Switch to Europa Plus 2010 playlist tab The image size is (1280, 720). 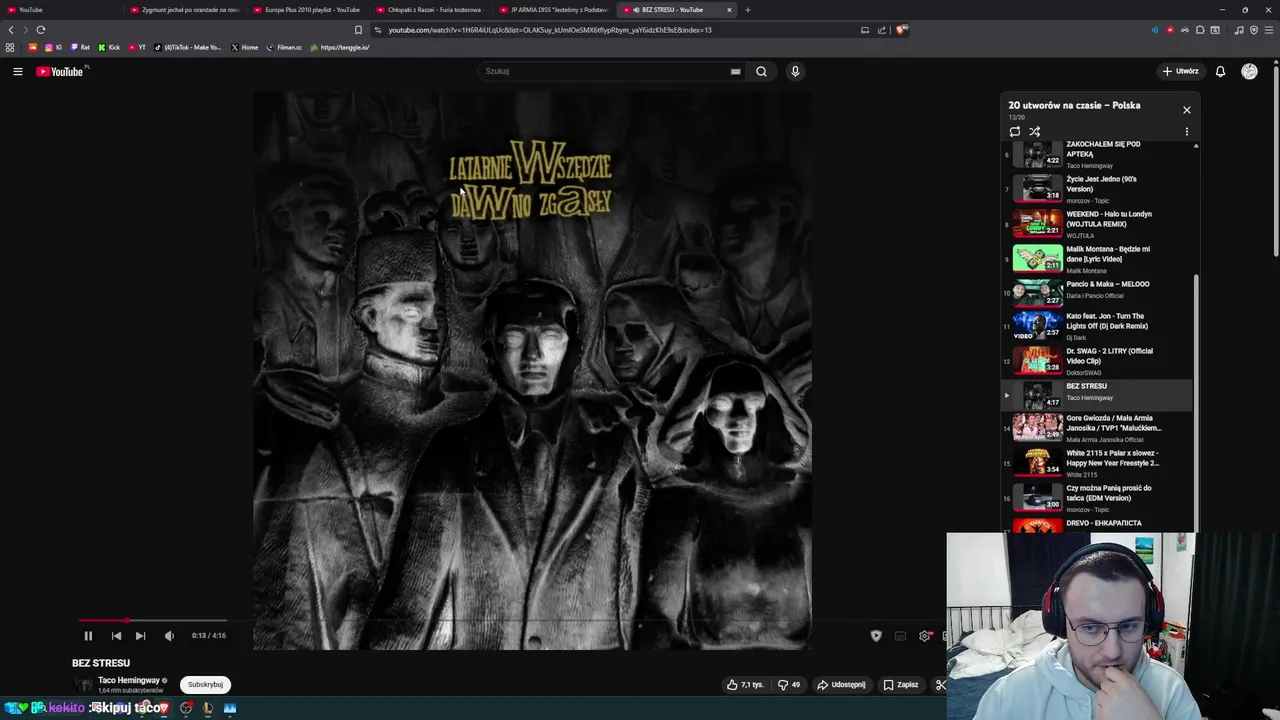tap(307, 10)
